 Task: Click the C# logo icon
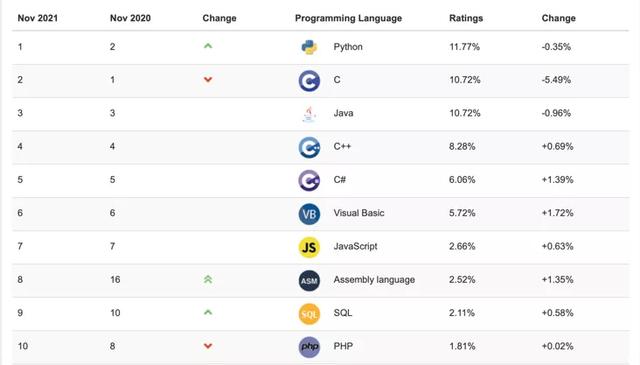pos(309,180)
